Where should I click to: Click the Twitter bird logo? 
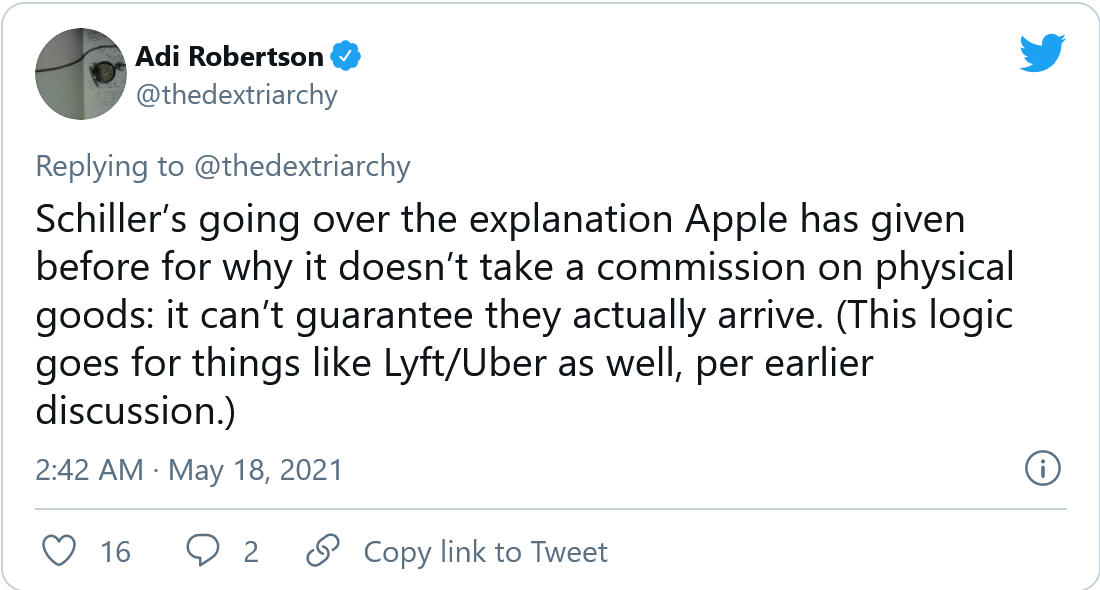(1042, 54)
